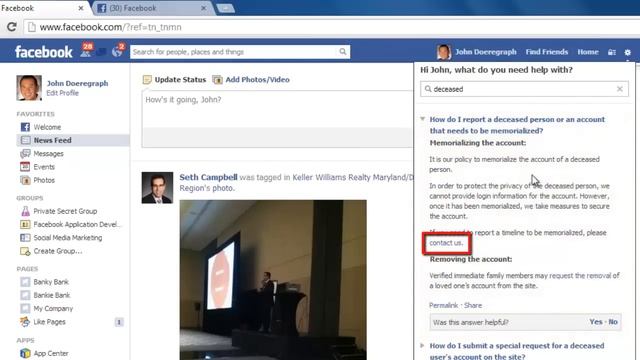The width and height of the screenshot is (640, 360).
Task: Answer No to 'Was this answer helpful?'
Action: click(x=613, y=322)
